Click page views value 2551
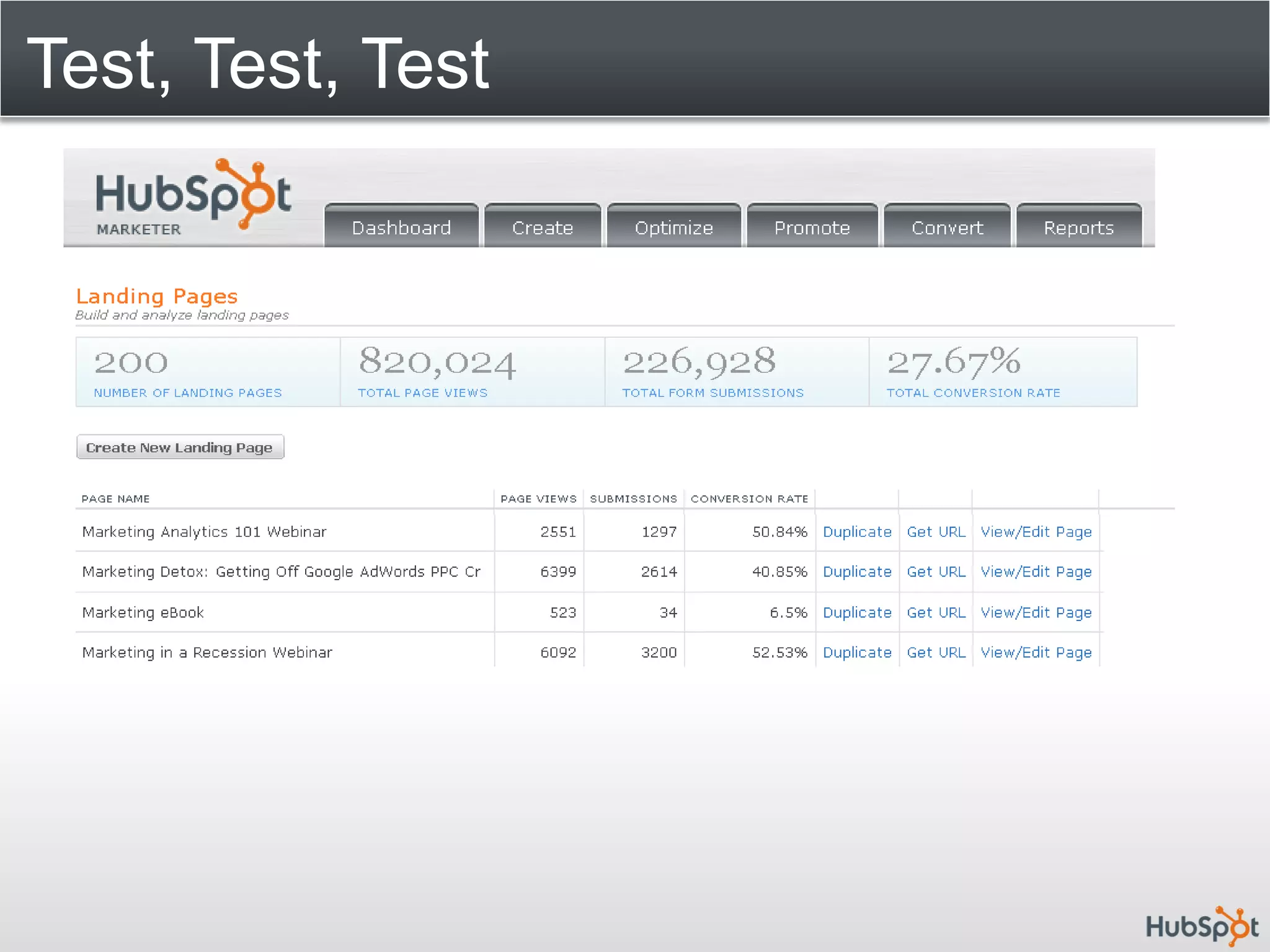This screenshot has width=1270, height=952. [558, 532]
